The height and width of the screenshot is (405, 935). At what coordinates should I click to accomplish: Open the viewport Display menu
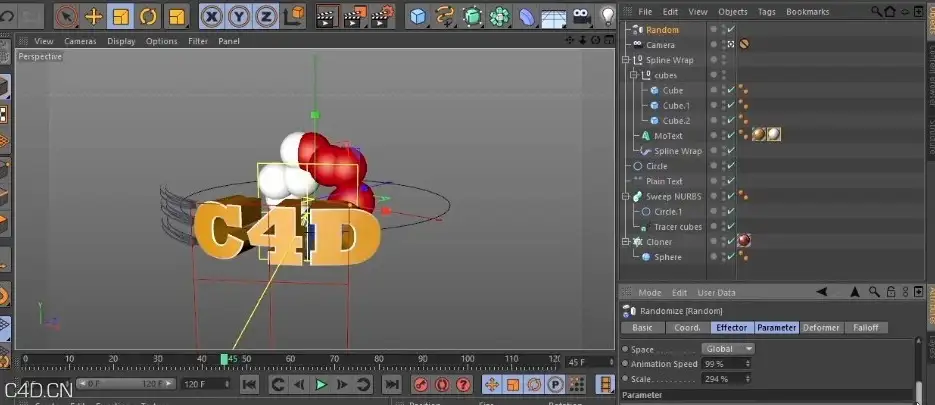121,41
